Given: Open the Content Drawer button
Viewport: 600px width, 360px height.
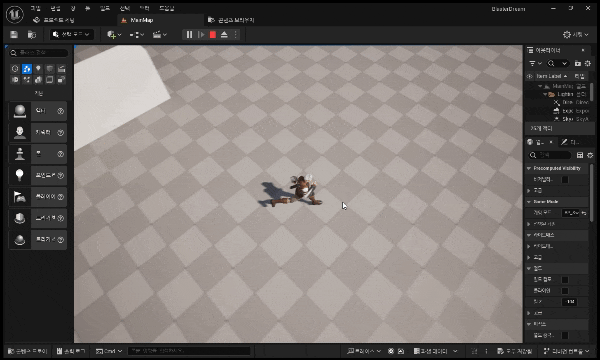Looking at the screenshot, I should tap(27, 351).
